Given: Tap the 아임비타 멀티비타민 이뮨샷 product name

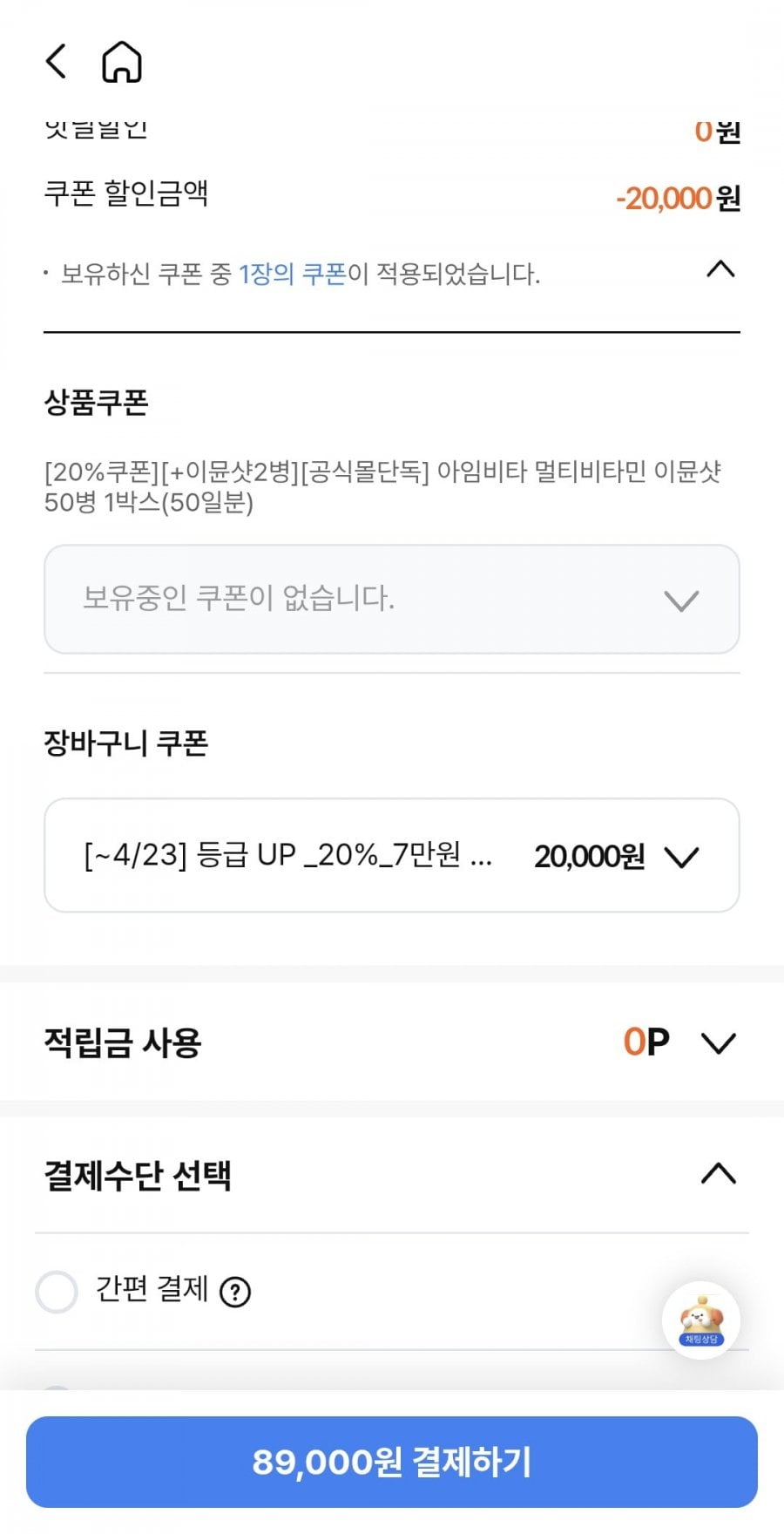Looking at the screenshot, I should pos(383,486).
